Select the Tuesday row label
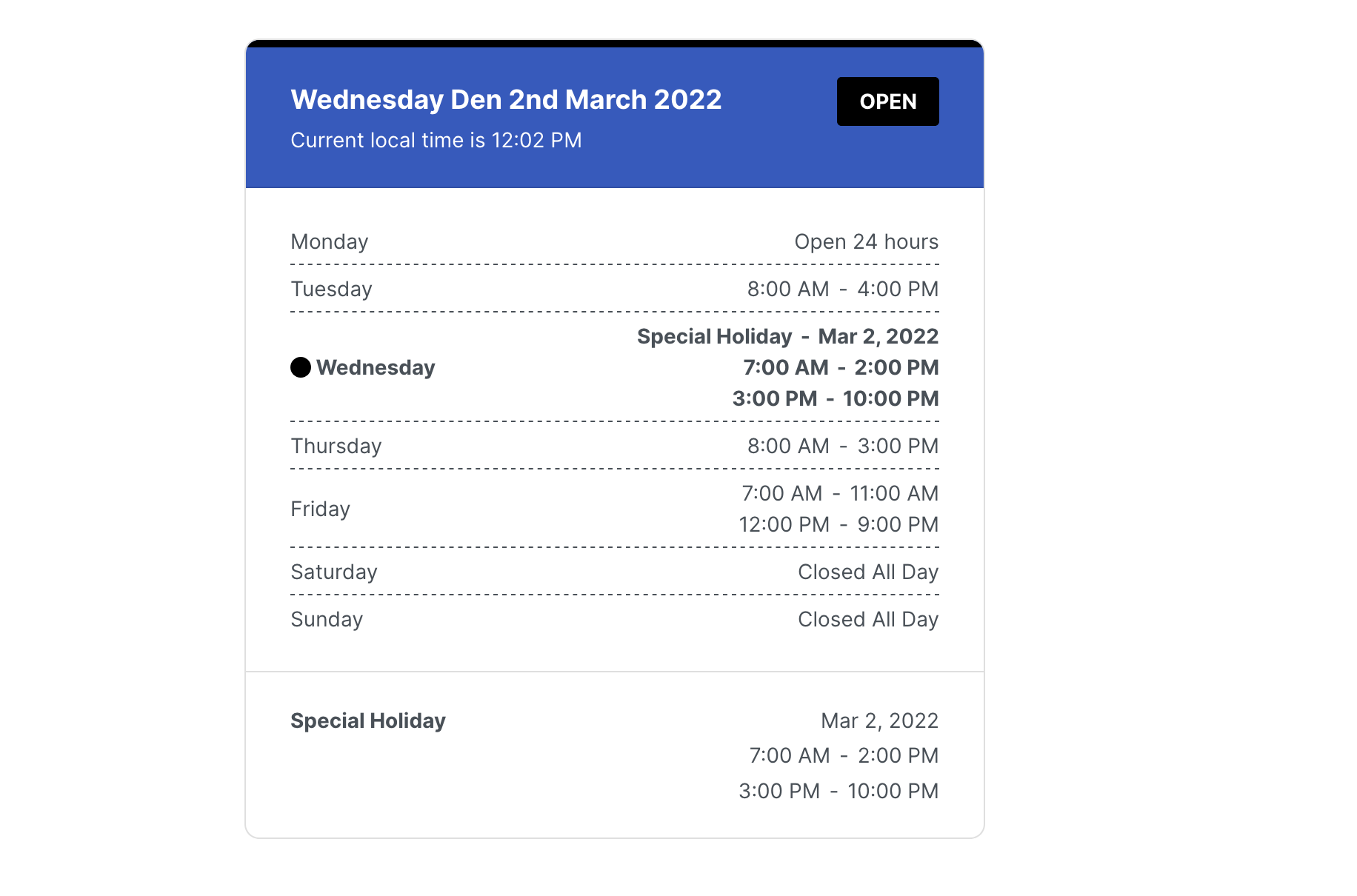The height and width of the screenshot is (896, 1357). [331, 289]
